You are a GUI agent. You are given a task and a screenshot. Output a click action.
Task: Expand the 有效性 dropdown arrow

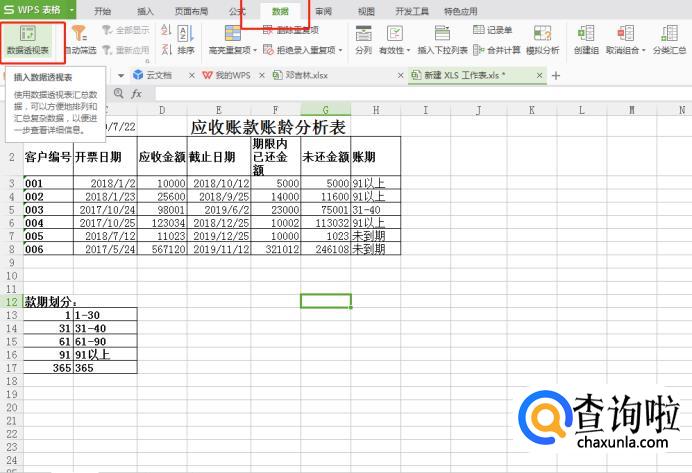point(408,50)
